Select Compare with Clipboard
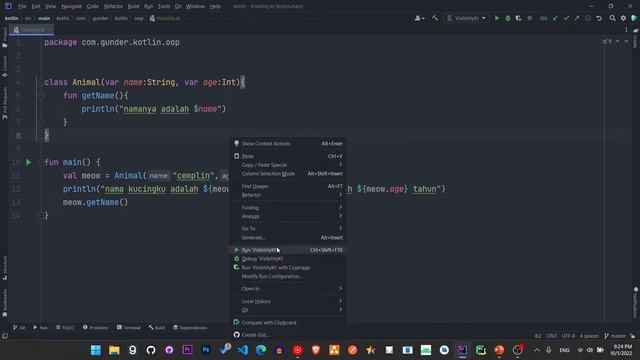The image size is (640, 360). pyautogui.click(x=288, y=322)
